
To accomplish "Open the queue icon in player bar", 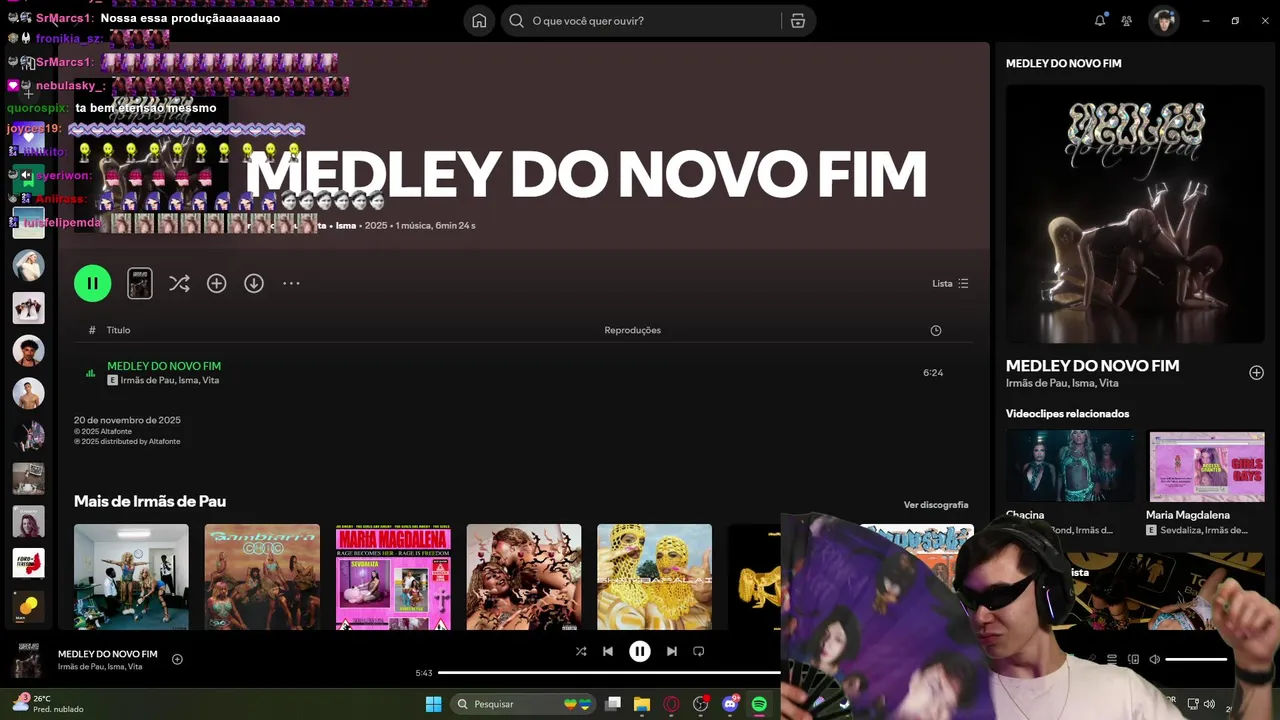I will pyautogui.click(x=1112, y=659).
